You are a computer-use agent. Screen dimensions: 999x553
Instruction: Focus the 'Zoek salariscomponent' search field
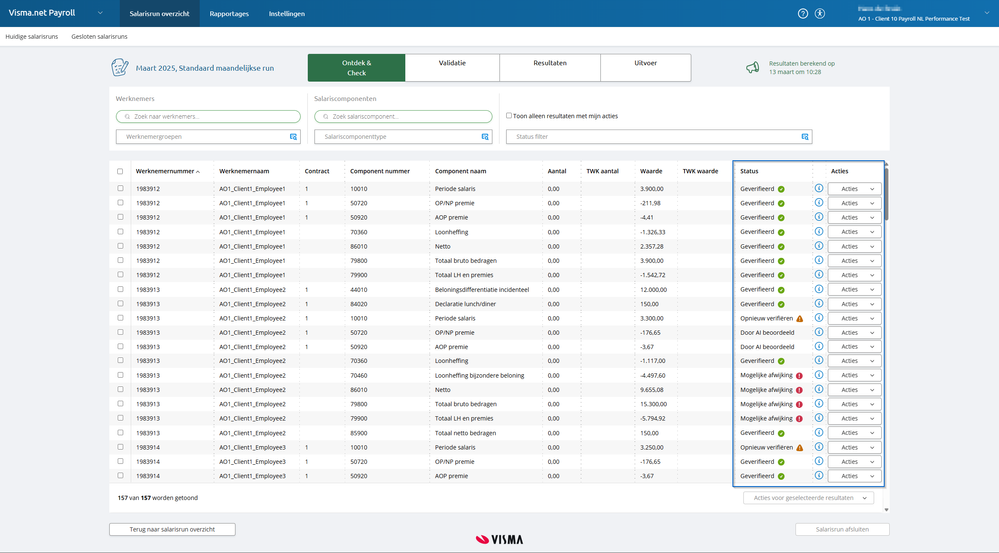pyautogui.click(x=403, y=117)
